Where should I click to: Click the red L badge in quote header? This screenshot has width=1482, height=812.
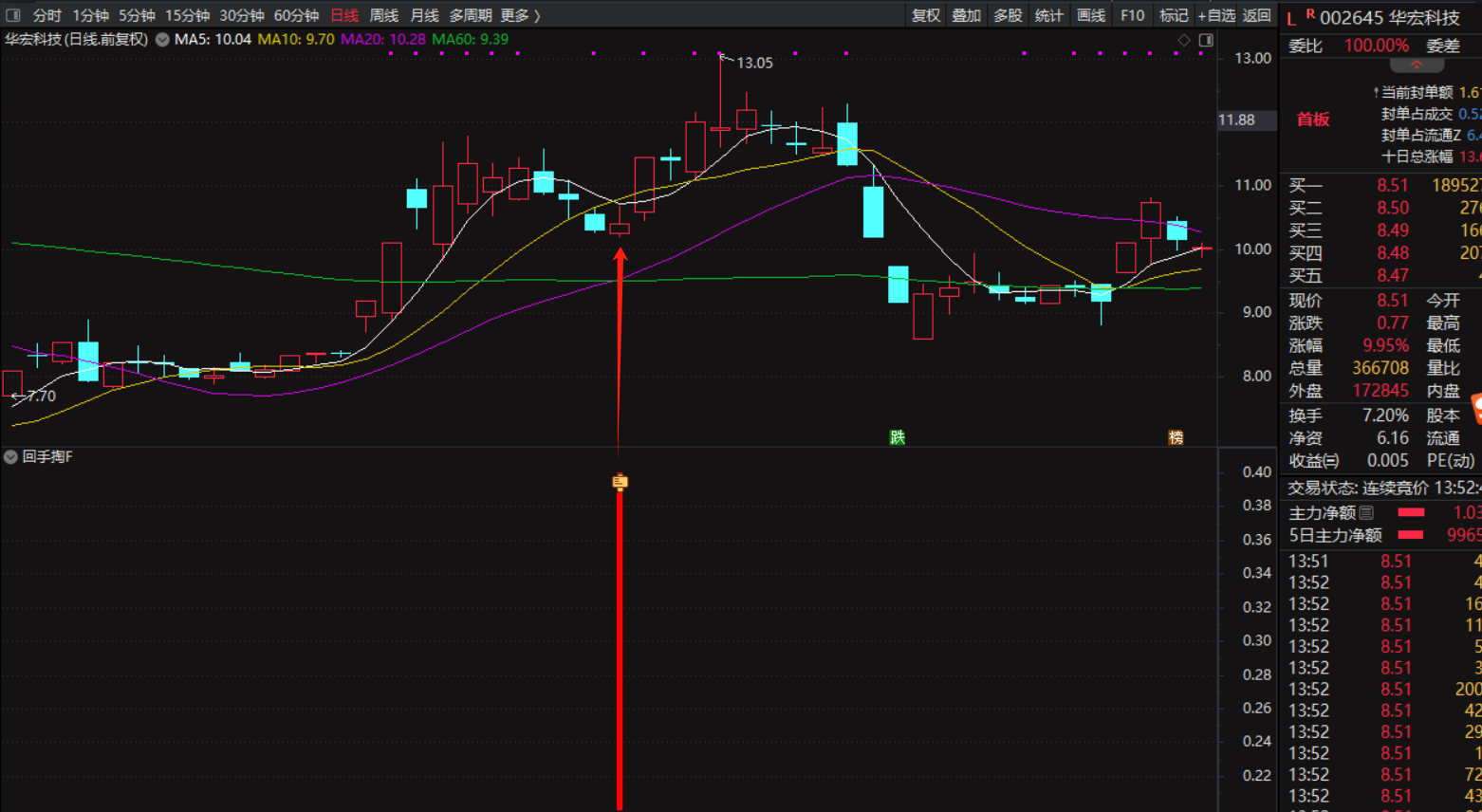click(x=1291, y=19)
